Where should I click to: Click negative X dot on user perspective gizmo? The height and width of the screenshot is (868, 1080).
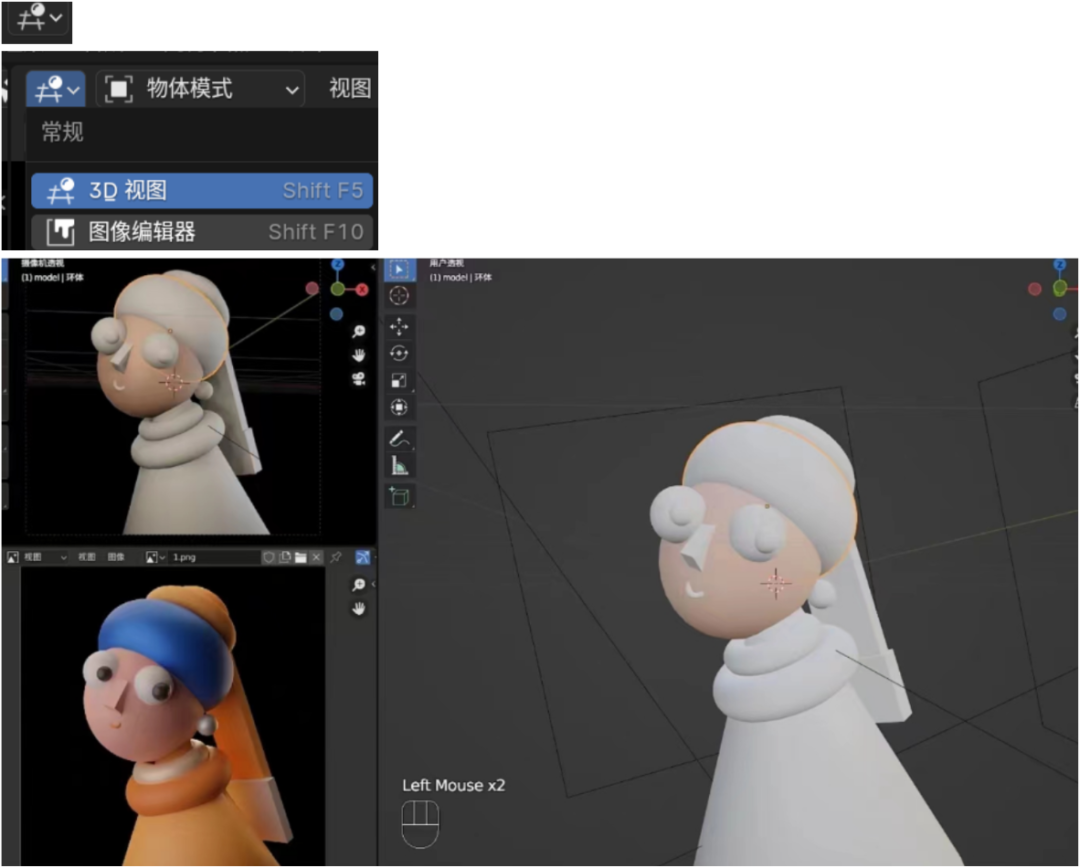1035,289
